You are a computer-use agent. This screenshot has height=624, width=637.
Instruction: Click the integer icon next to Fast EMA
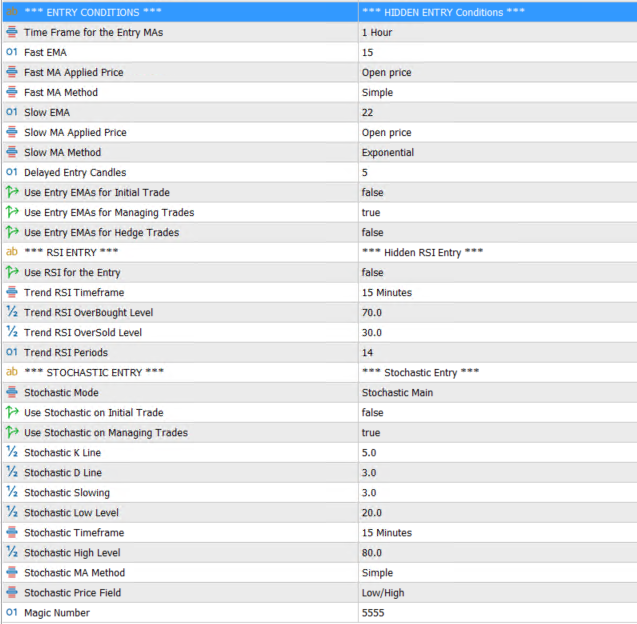pos(12,52)
